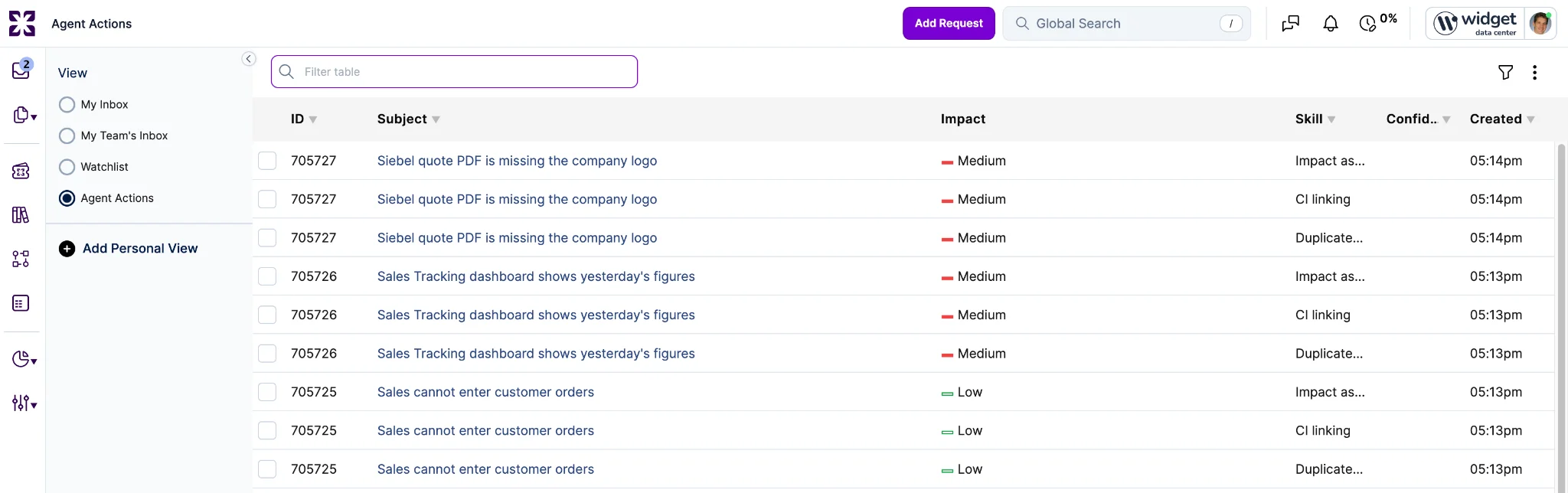Image resolution: width=1568 pixels, height=493 pixels.
Task: Click the View heading in the side panel
Action: [73, 73]
